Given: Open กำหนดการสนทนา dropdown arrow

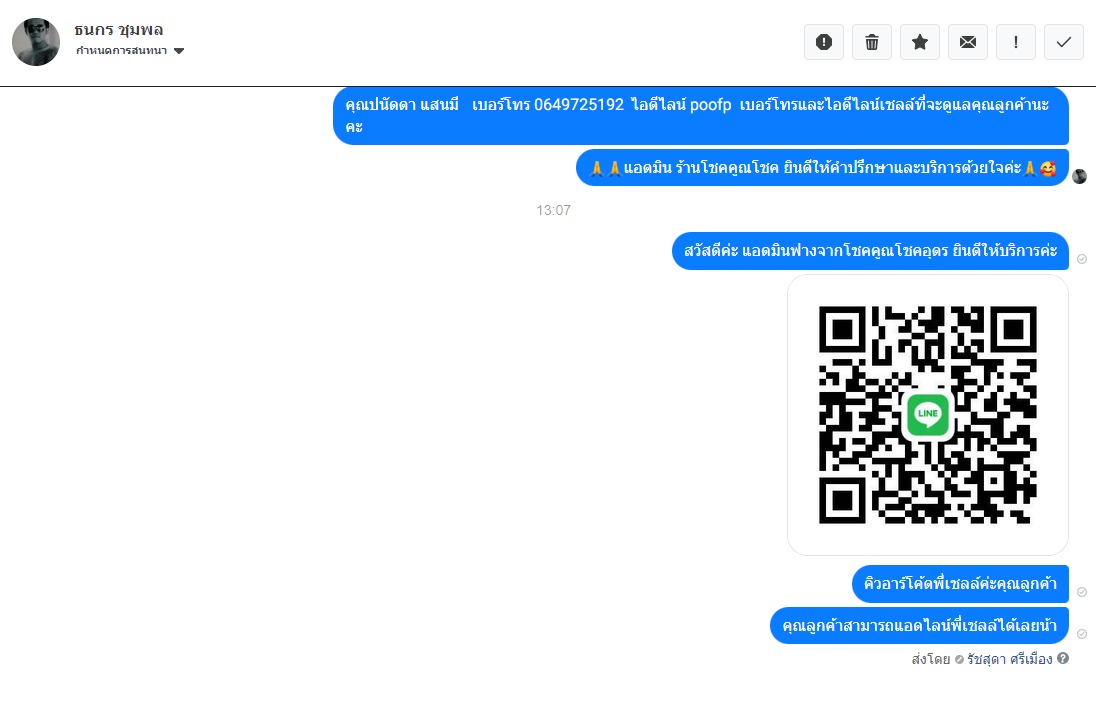Looking at the screenshot, I should click(179, 50).
